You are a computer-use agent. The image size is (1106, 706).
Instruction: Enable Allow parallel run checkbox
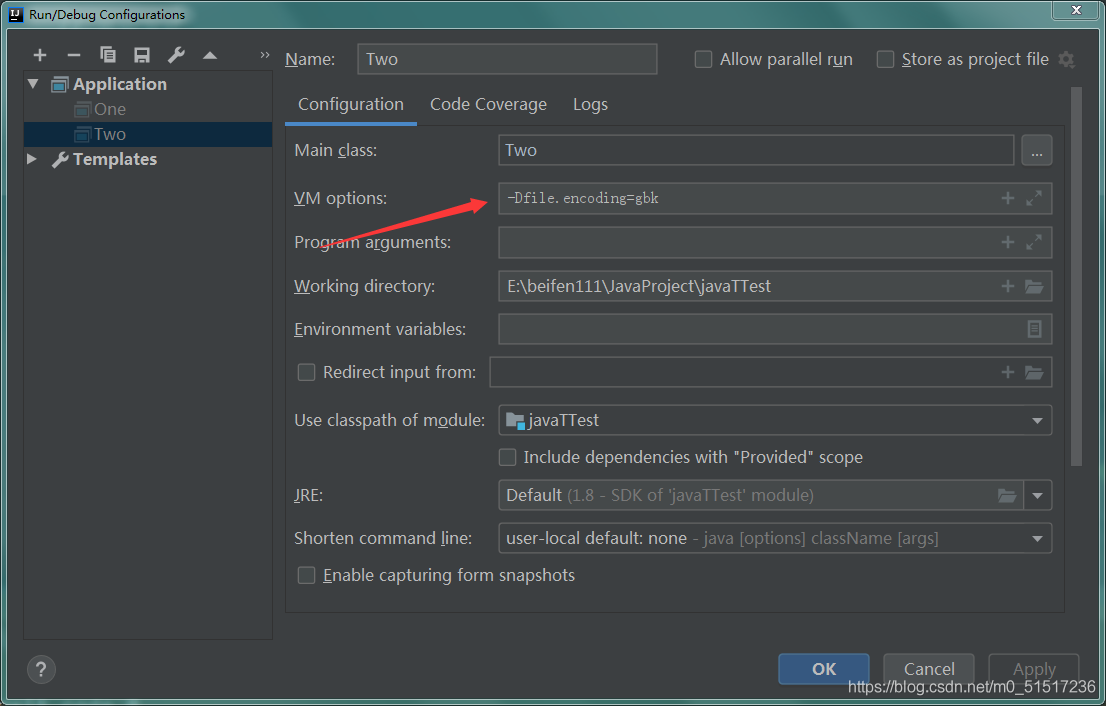[x=703, y=59]
